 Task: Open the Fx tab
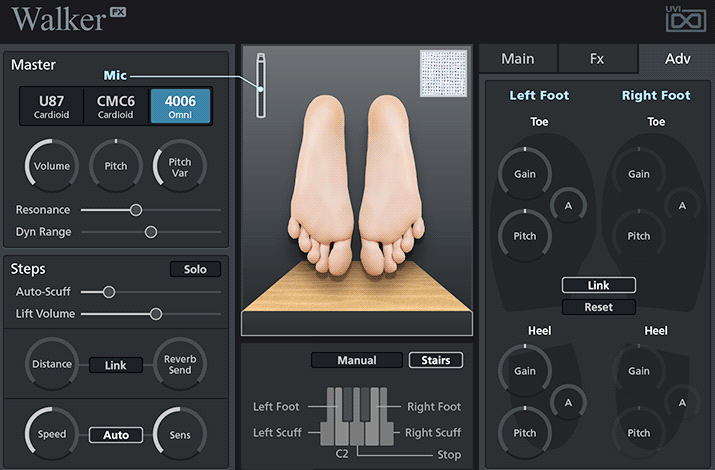point(597,59)
